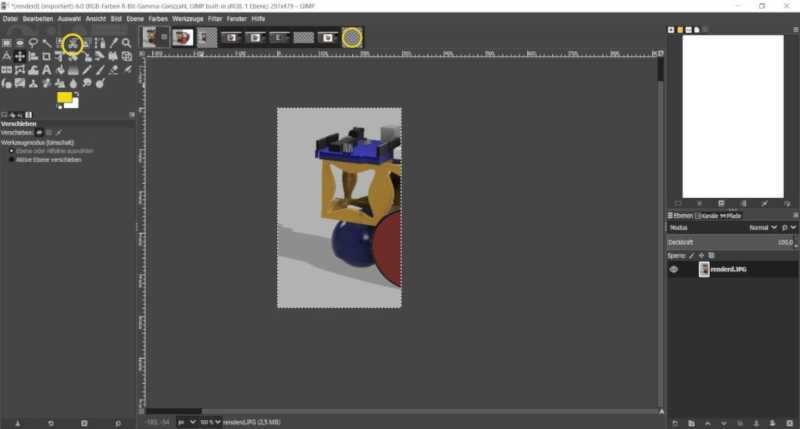Swap foreground and background colors arrow
The image size is (800, 429).
(x=77, y=94)
